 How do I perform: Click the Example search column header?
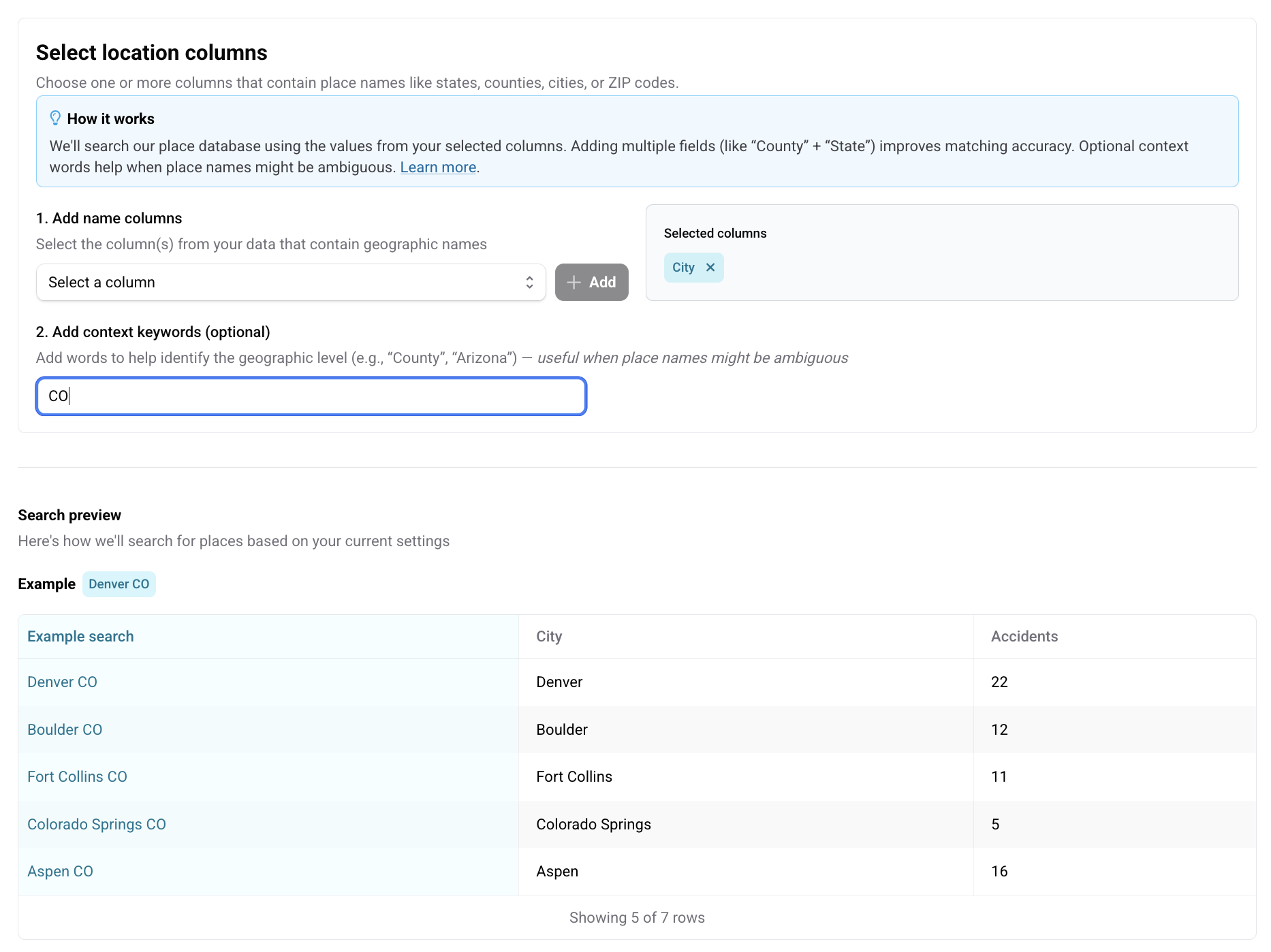(x=80, y=637)
